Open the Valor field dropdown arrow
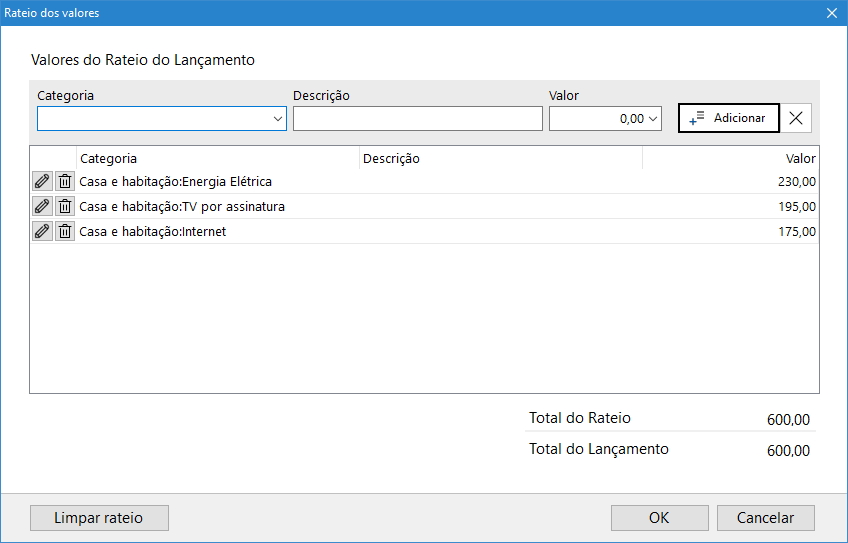This screenshot has height=543, width=848. pos(654,119)
